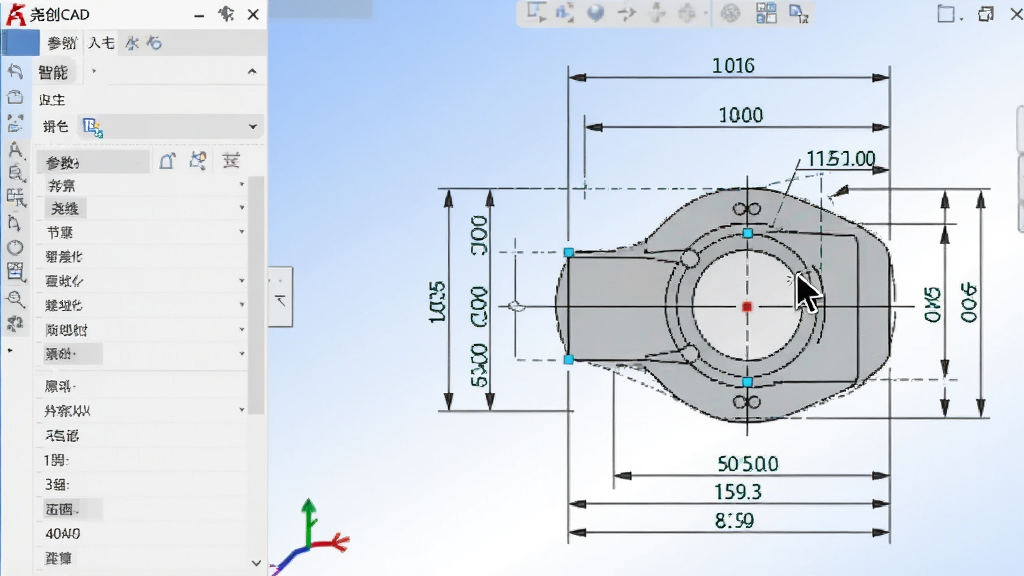
Task: Collapse the 智能 section with the chevron
Action: pyautogui.click(x=252, y=72)
